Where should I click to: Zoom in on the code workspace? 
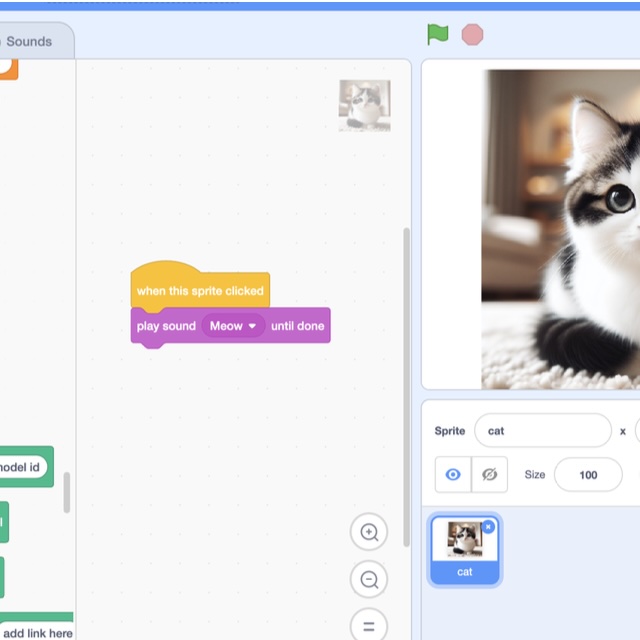pos(369,532)
